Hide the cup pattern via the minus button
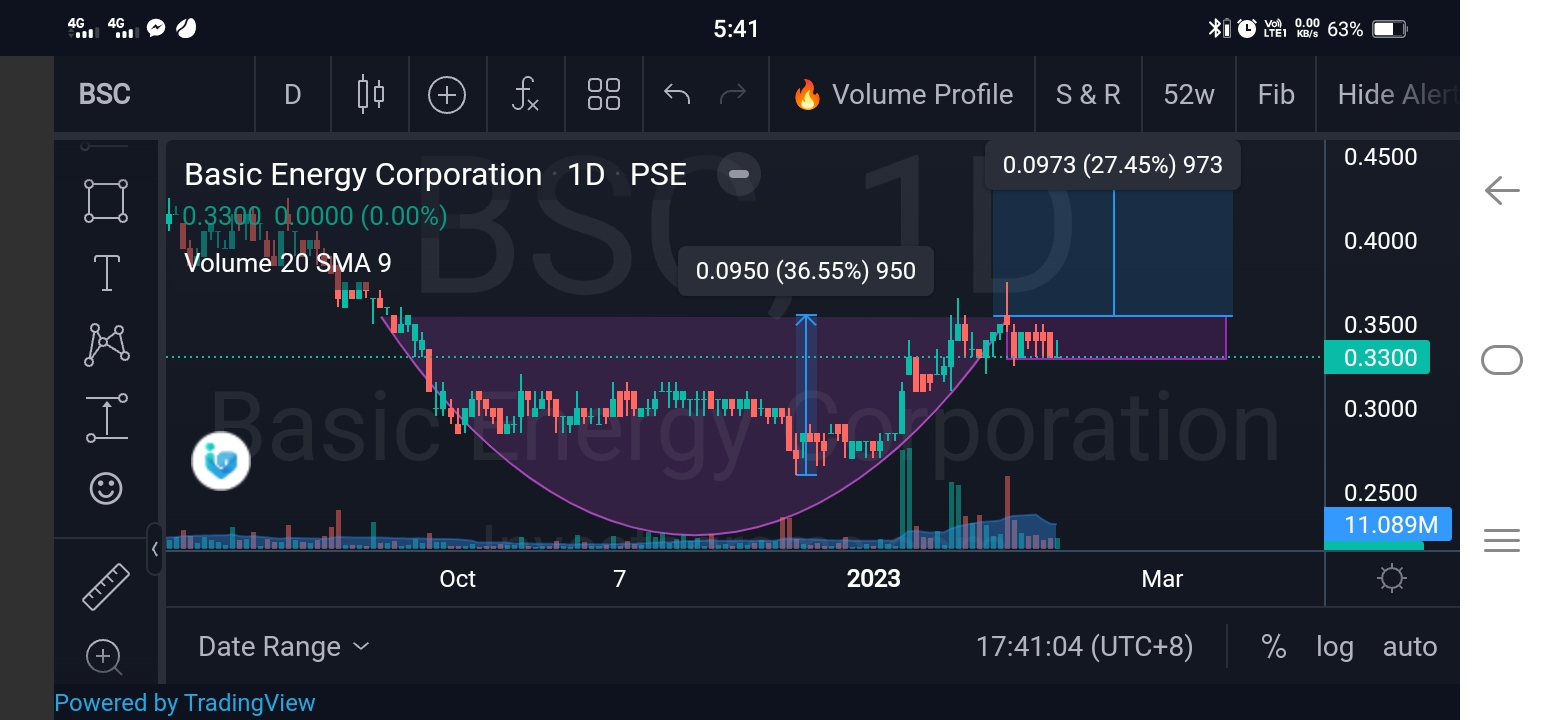The width and height of the screenshot is (1544, 720). coord(738,175)
